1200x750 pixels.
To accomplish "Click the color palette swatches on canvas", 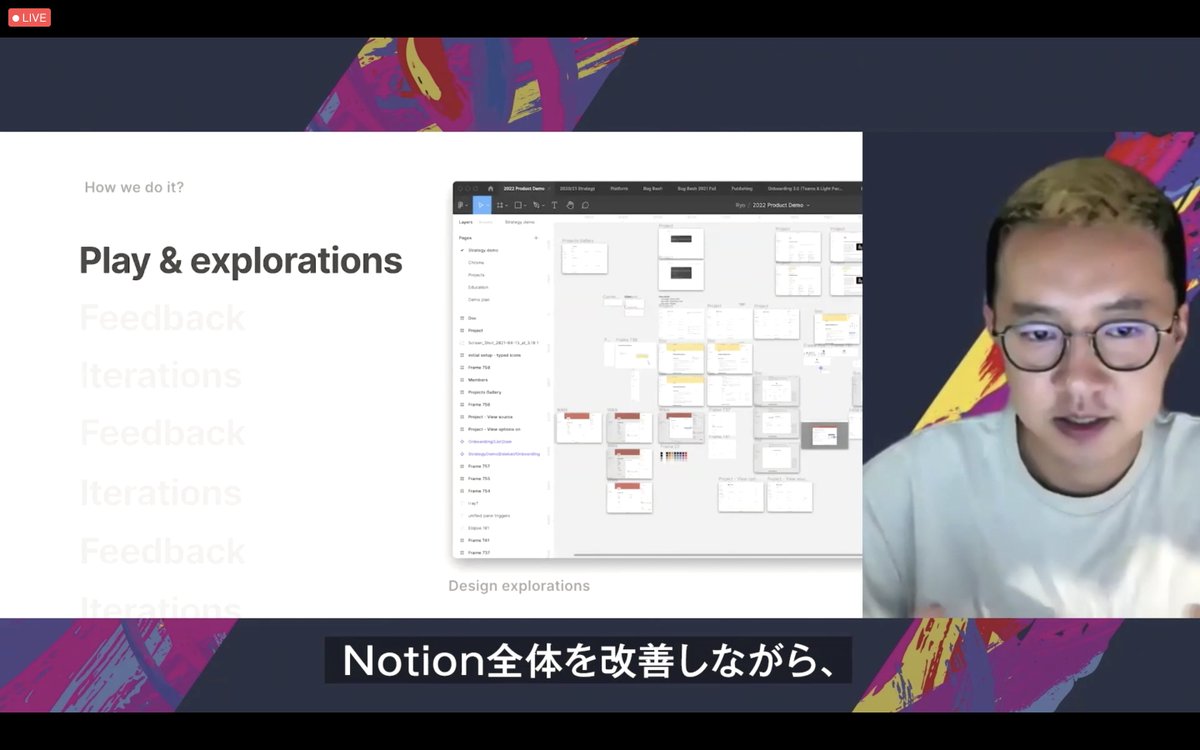I will point(675,456).
